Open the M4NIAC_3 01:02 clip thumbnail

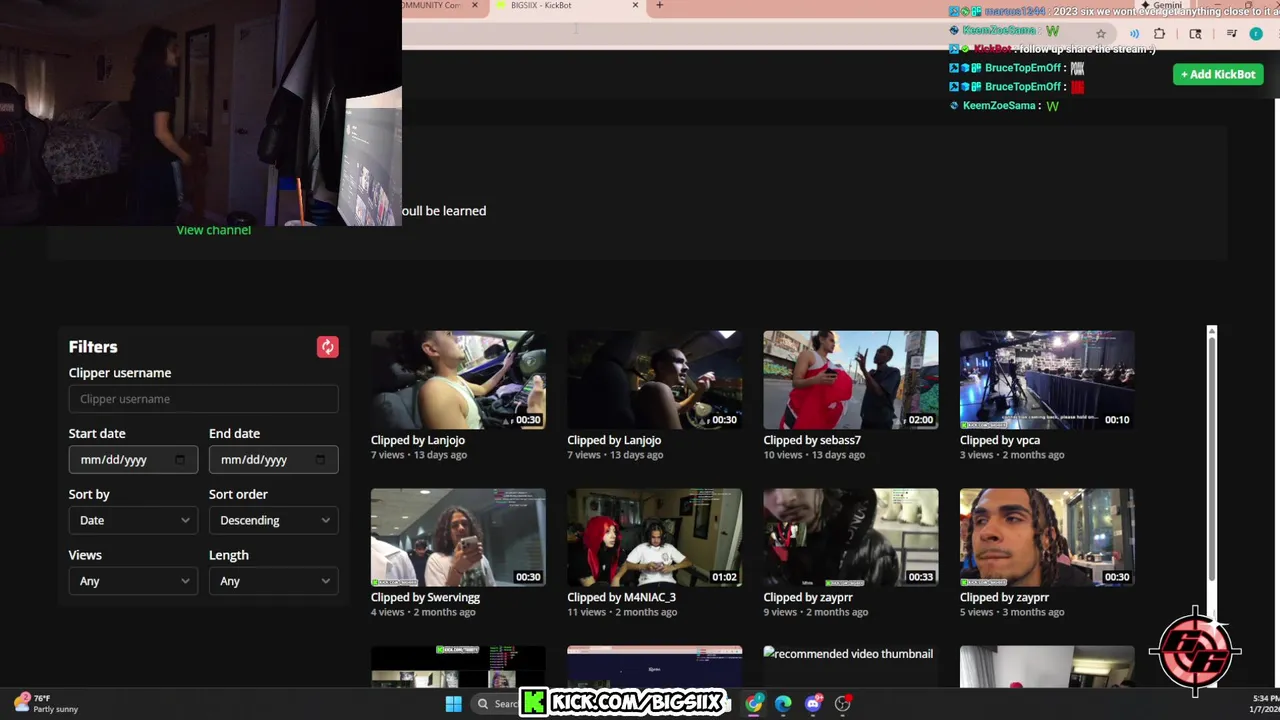pyautogui.click(x=655, y=537)
